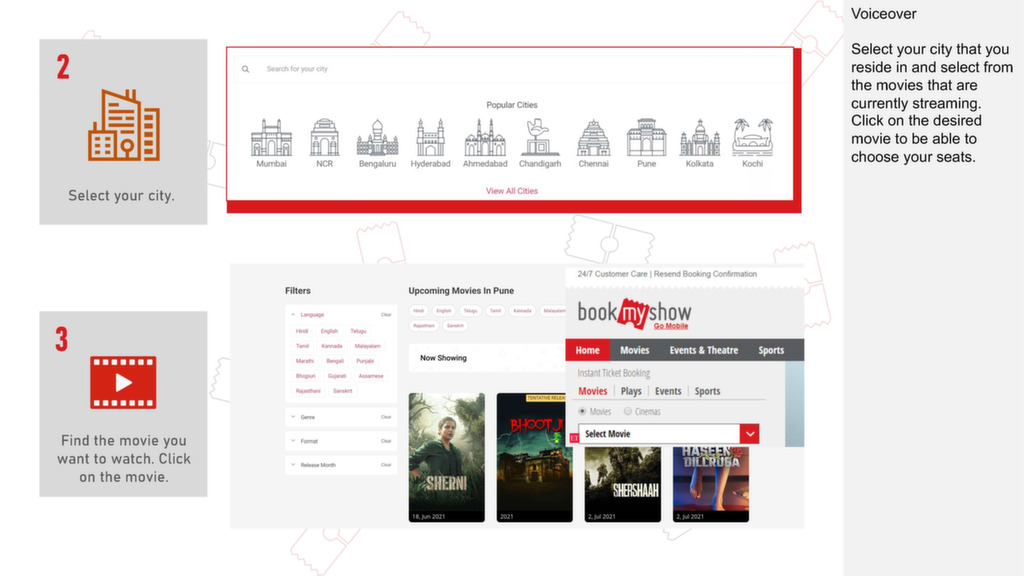Open the Sherni movie poster
Viewport: 1024px width, 576px height.
point(446,457)
